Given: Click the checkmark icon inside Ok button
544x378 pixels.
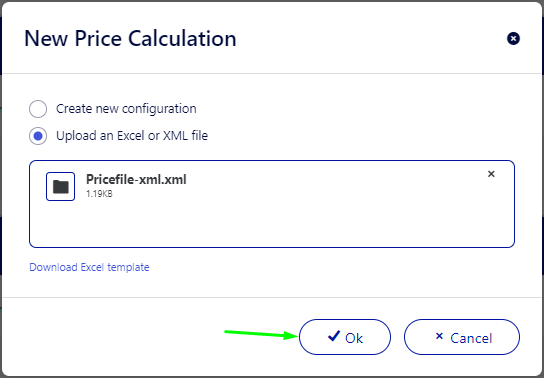Looking at the screenshot, I should (334, 336).
